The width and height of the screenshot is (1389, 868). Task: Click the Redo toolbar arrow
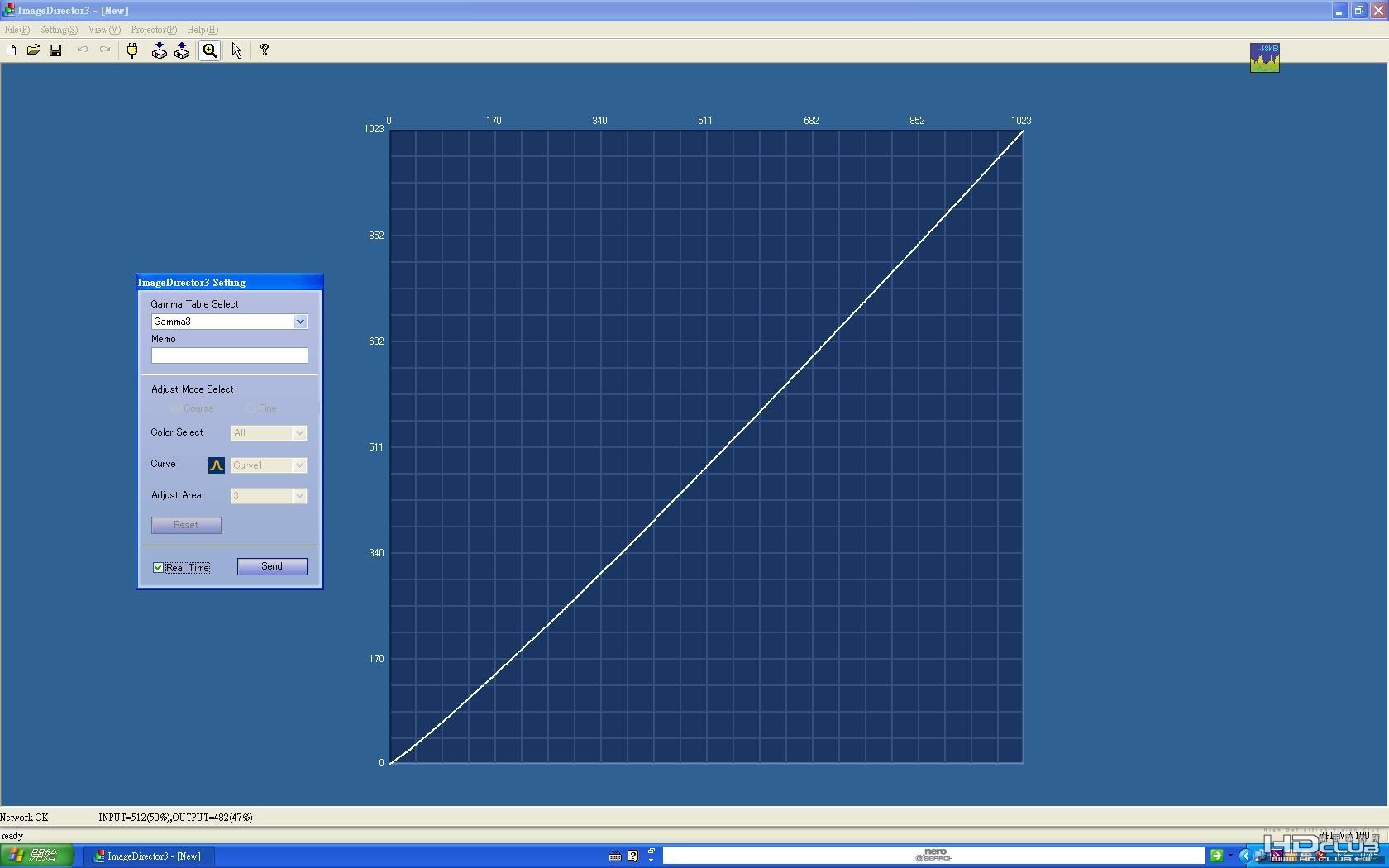[x=105, y=50]
